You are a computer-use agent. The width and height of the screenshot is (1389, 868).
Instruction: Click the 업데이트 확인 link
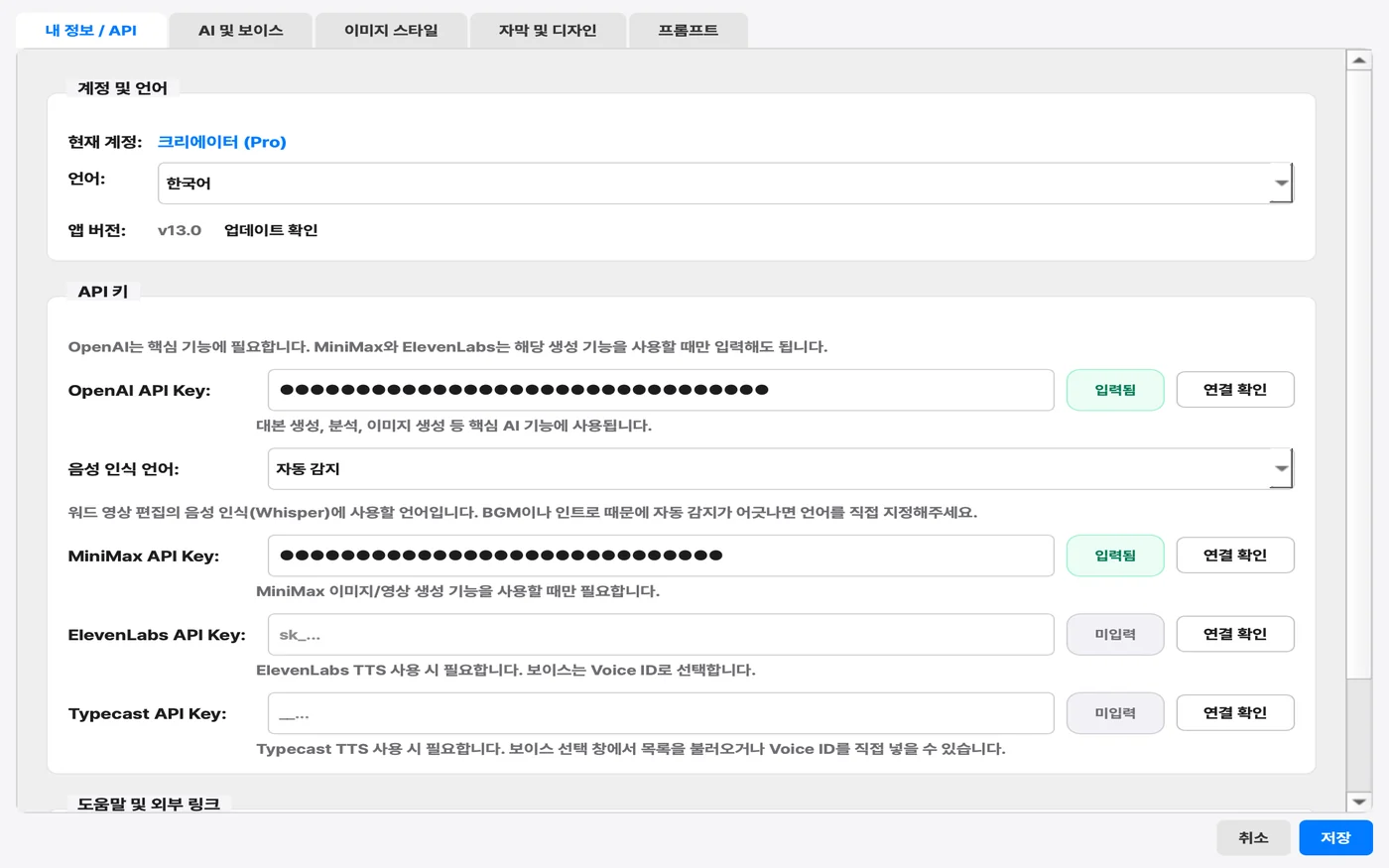271,230
